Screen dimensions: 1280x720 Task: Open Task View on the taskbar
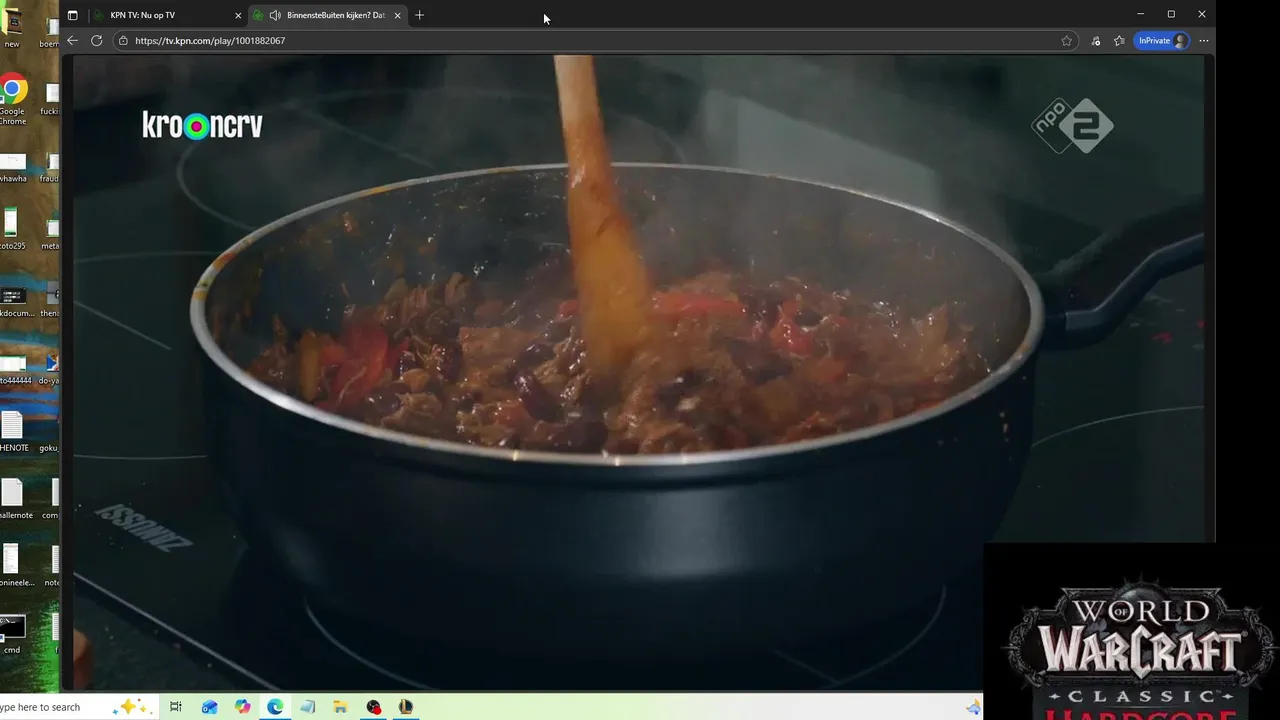coord(176,707)
